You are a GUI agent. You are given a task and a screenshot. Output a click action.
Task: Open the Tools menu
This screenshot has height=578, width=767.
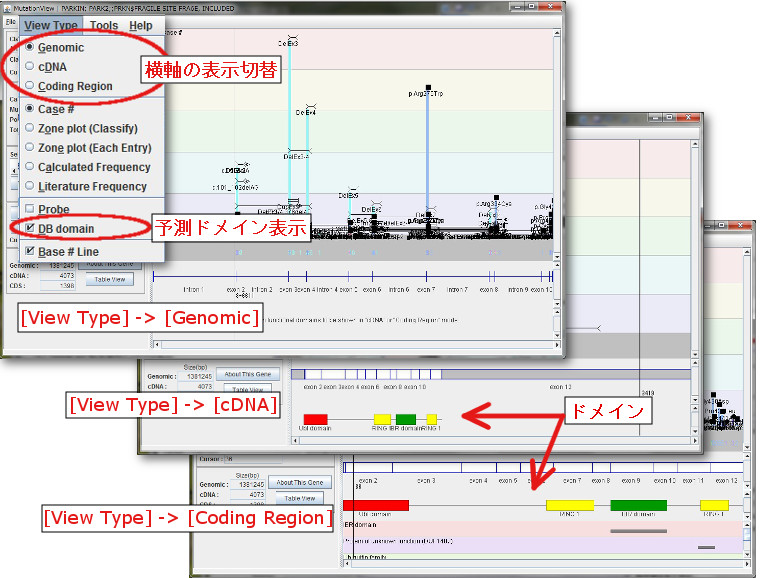pos(103,26)
